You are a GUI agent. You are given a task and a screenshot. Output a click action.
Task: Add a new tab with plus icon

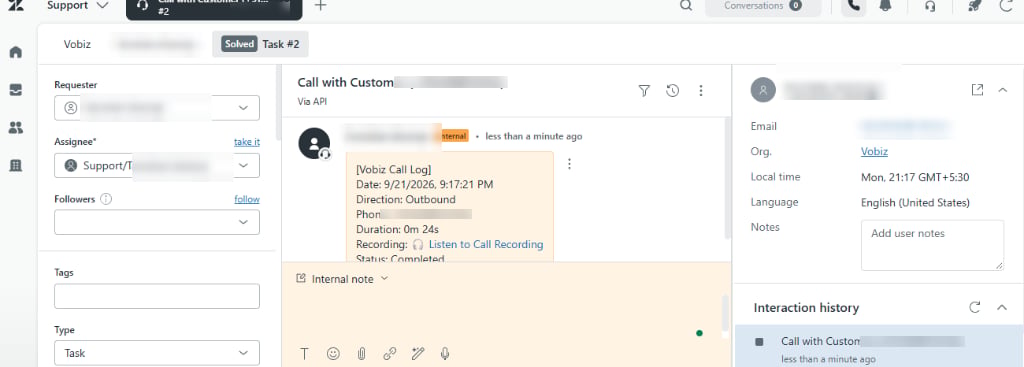coord(320,6)
